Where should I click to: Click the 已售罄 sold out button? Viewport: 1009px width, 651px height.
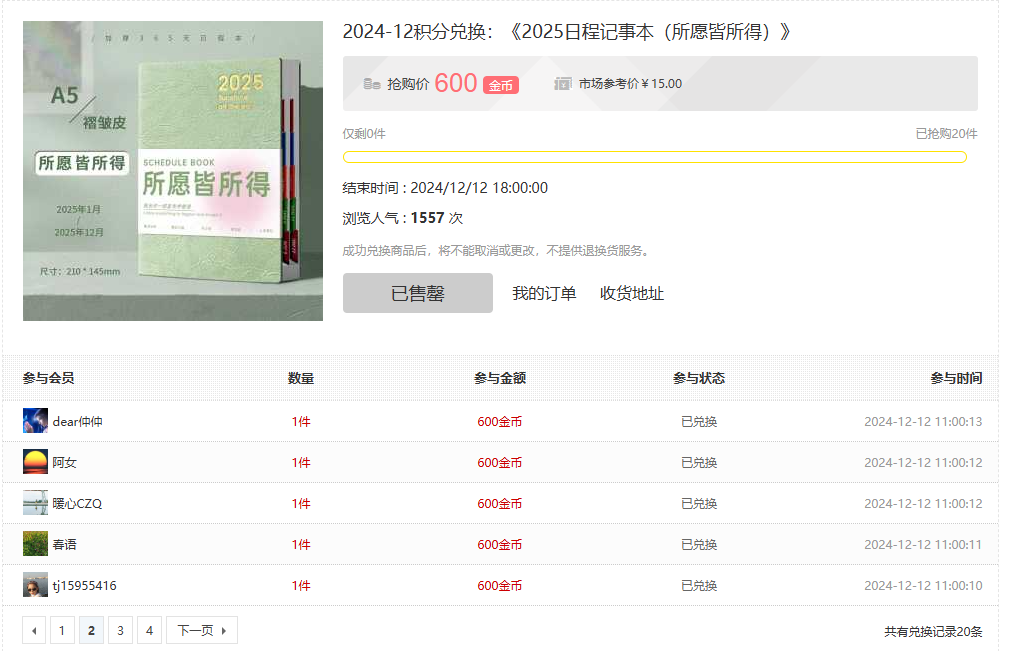click(417, 293)
